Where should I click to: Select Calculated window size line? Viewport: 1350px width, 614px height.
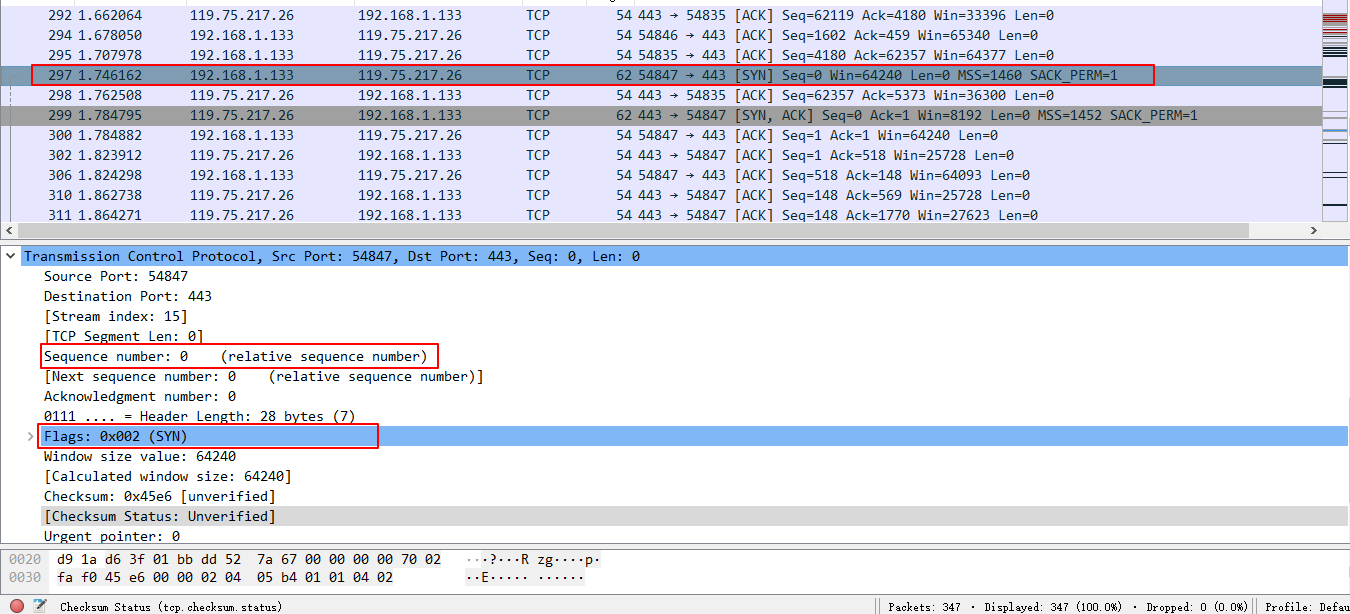tap(168, 476)
